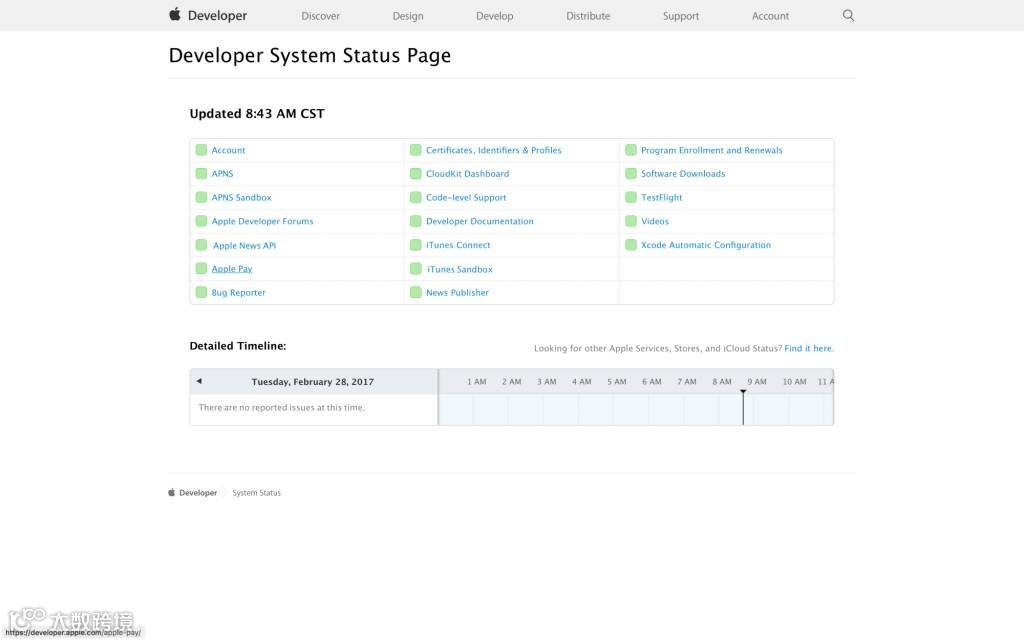Viewport: 1024px width, 640px height.
Task: Open the Developer Documentation link
Action: pyautogui.click(x=479, y=221)
